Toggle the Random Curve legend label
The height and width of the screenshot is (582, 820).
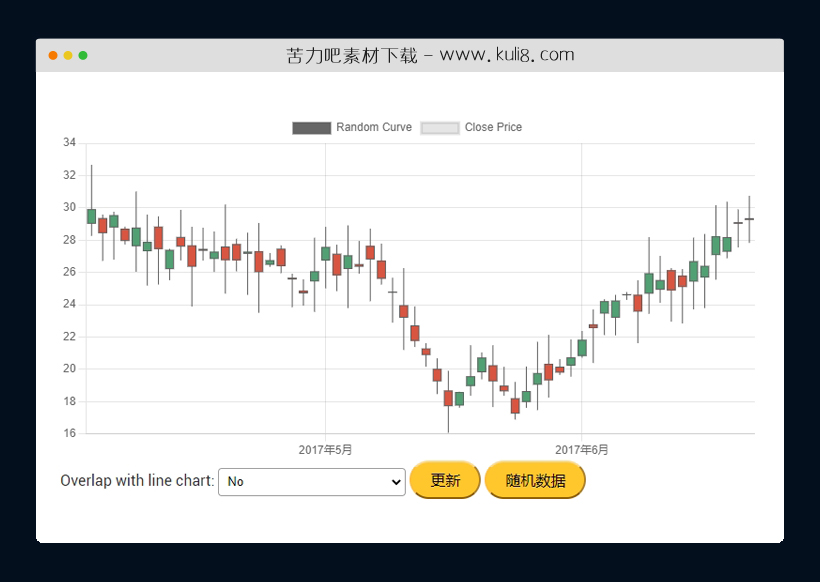point(373,128)
